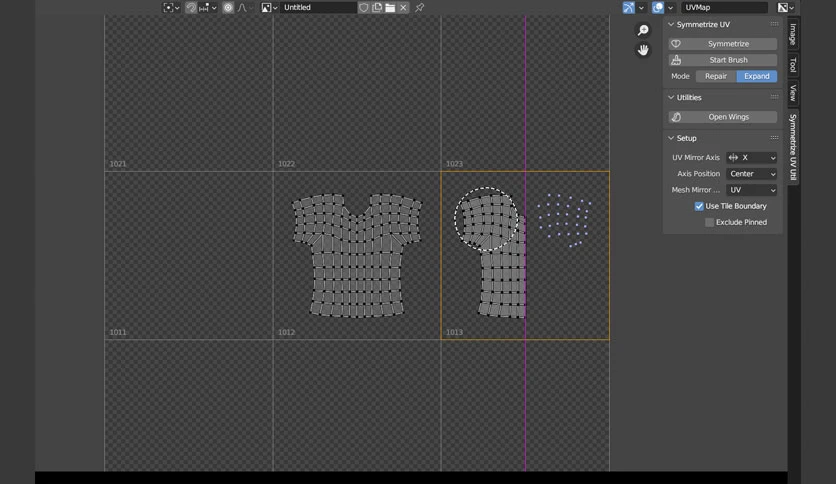Set mode to Expand
Viewport: 836px width, 484px height.
tap(757, 76)
